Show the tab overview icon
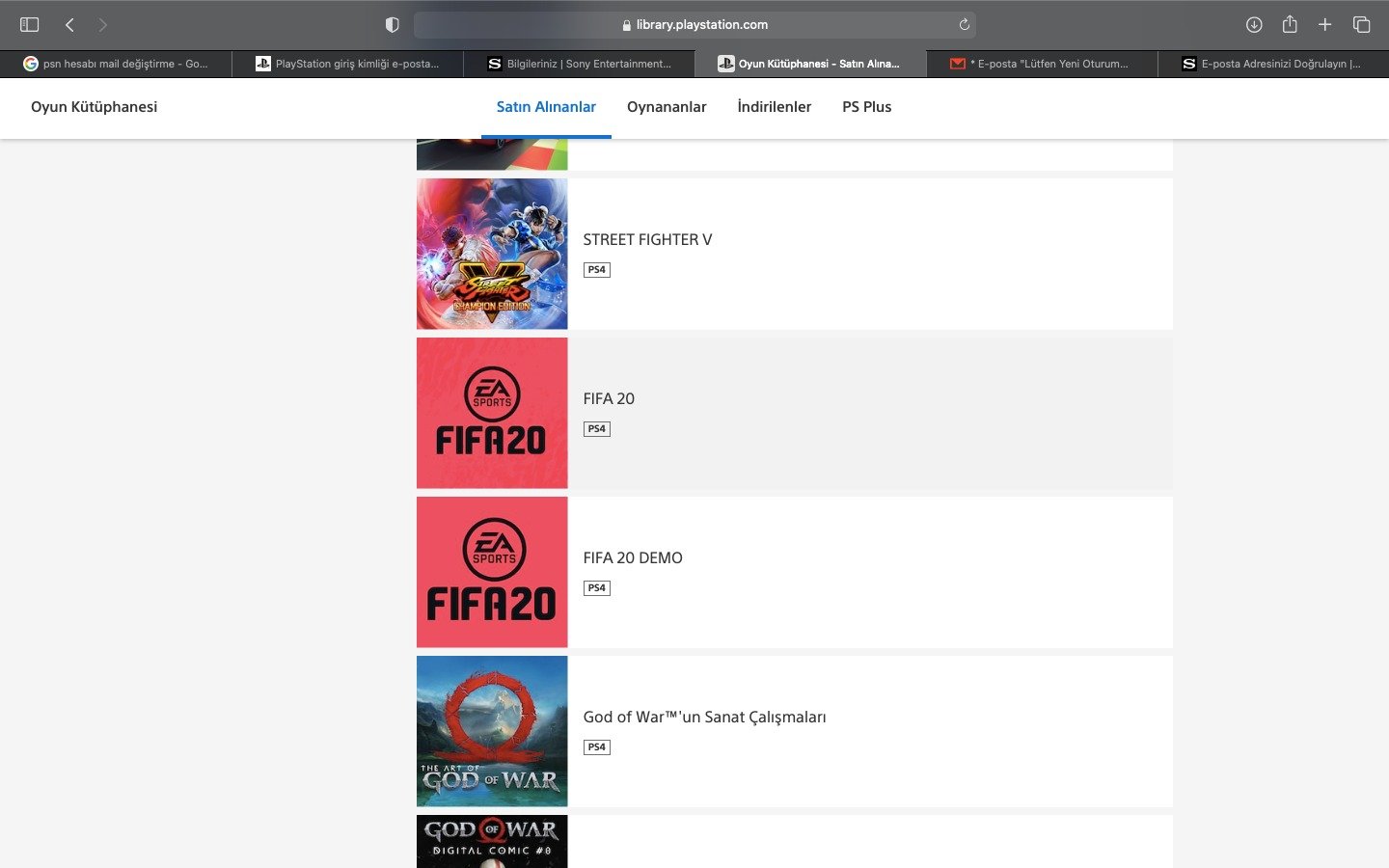The image size is (1389, 868). 1361,24
